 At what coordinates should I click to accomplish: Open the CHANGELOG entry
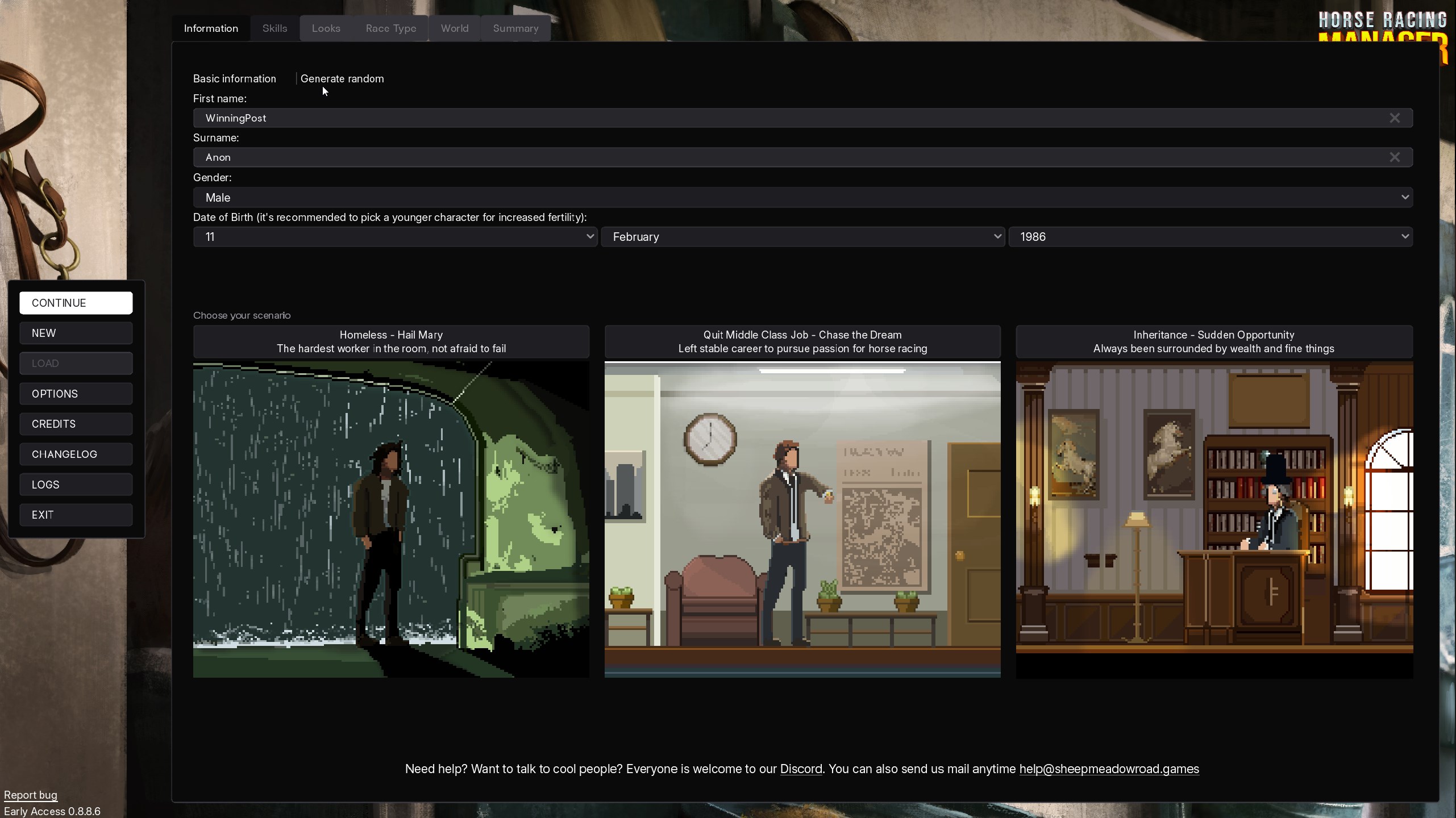point(76,454)
